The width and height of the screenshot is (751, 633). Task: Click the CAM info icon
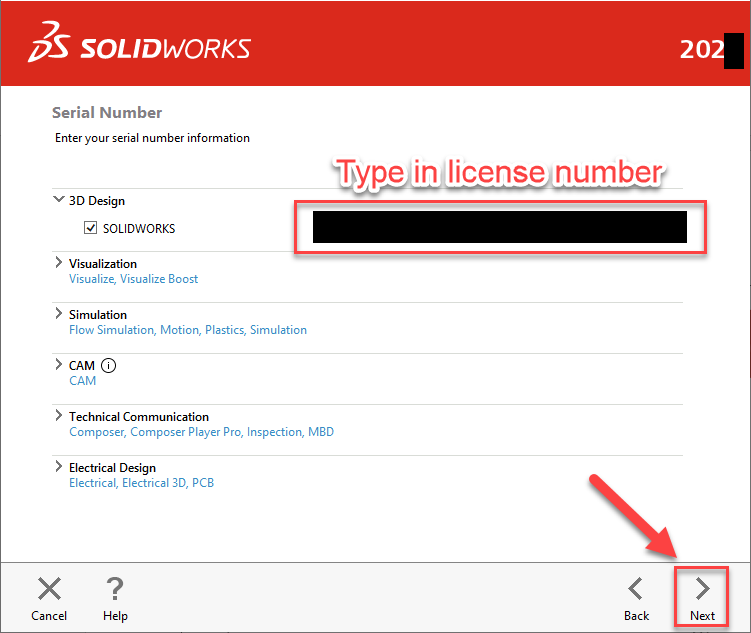point(108,366)
